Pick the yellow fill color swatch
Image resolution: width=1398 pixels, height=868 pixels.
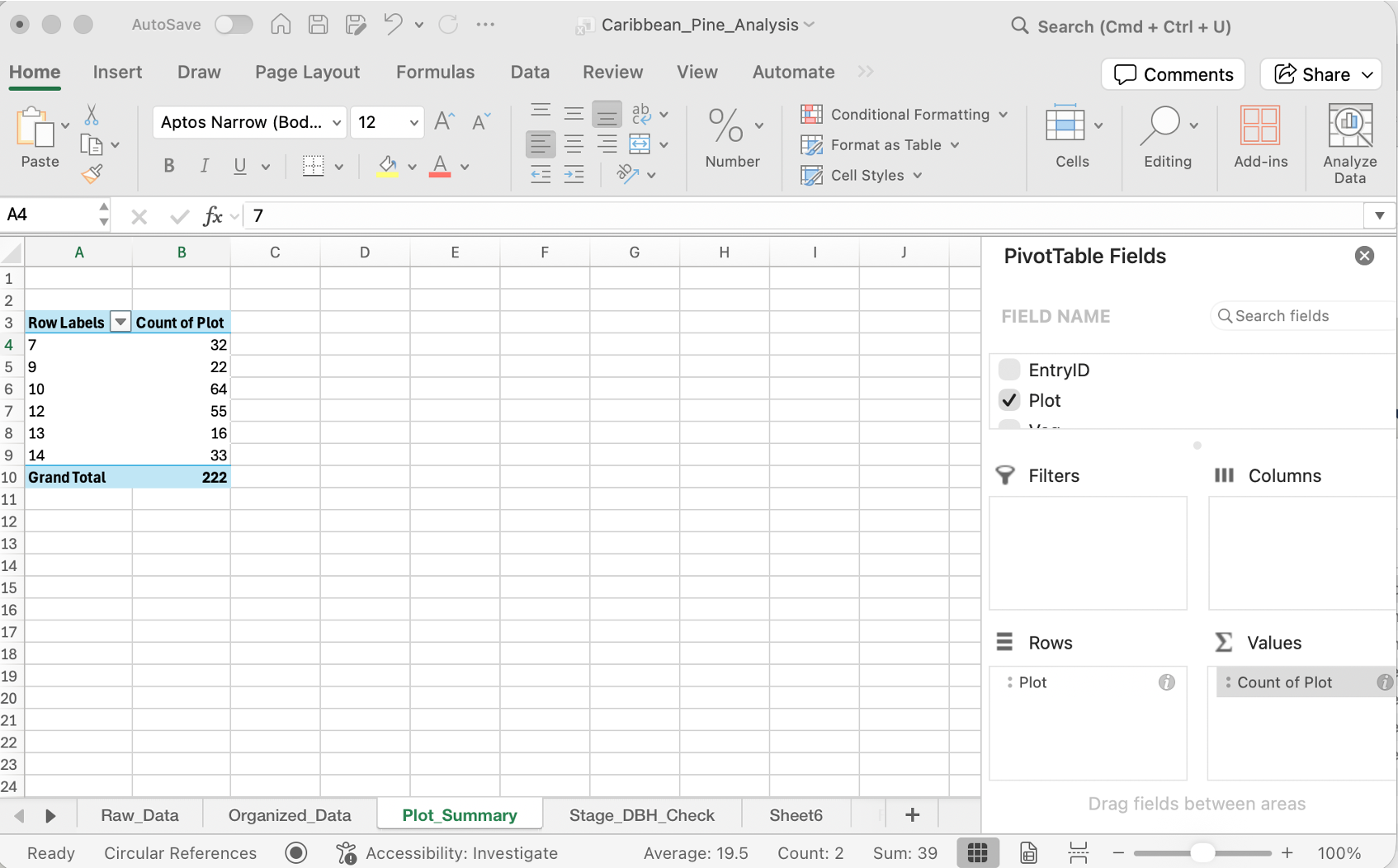point(387,167)
